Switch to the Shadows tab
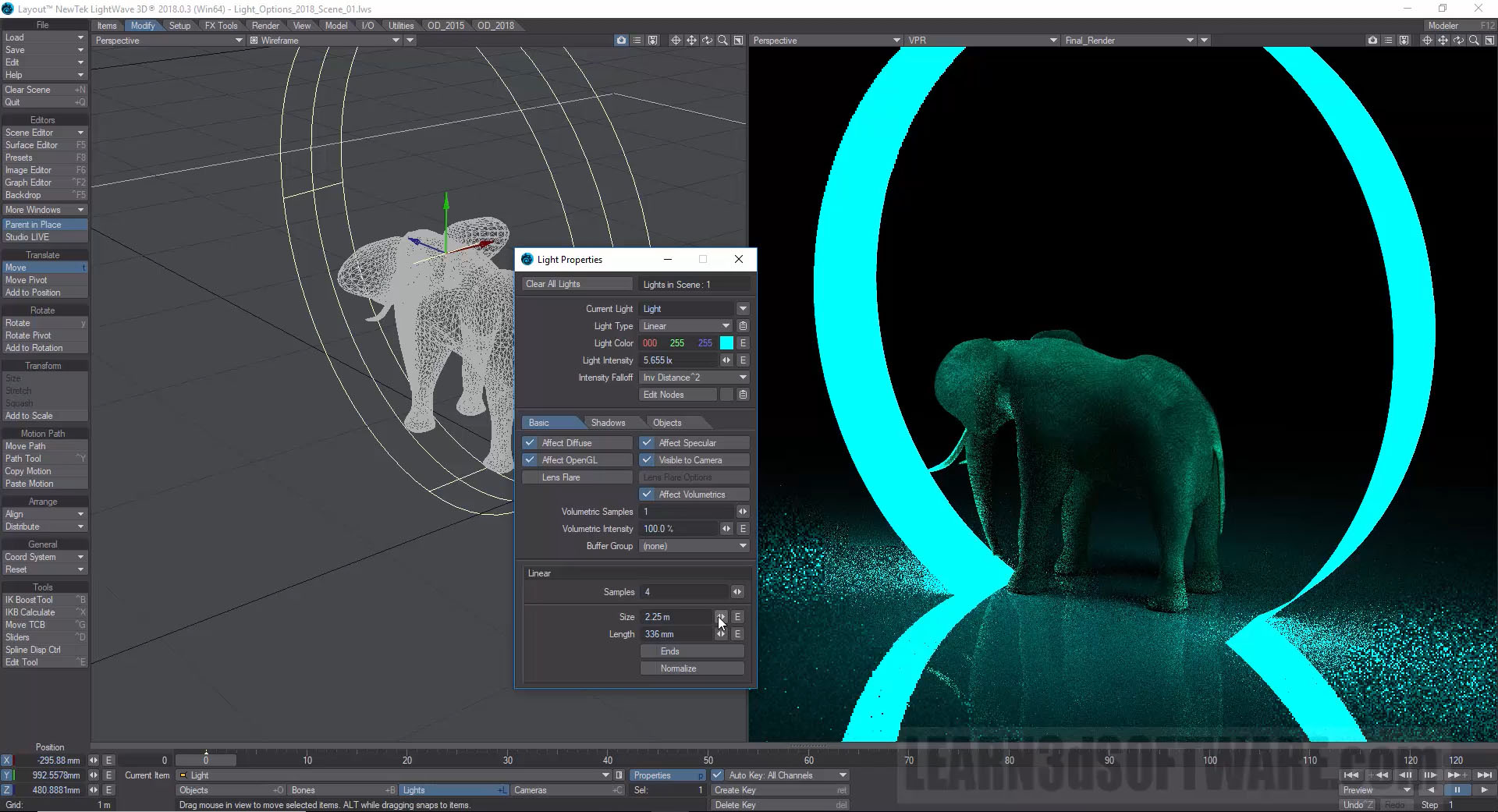1498x812 pixels. pos(608,423)
